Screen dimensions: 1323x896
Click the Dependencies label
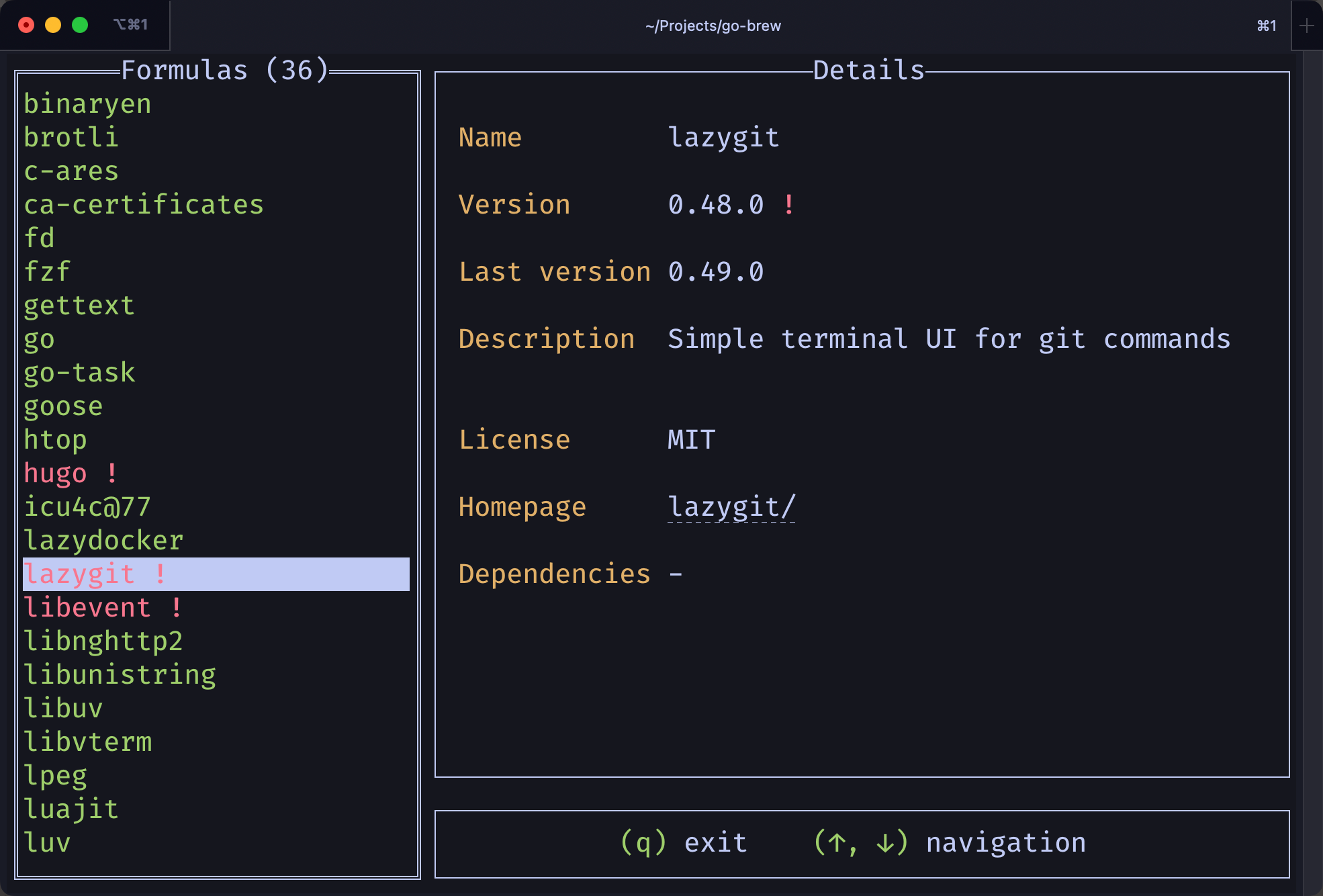pyautogui.click(x=555, y=574)
